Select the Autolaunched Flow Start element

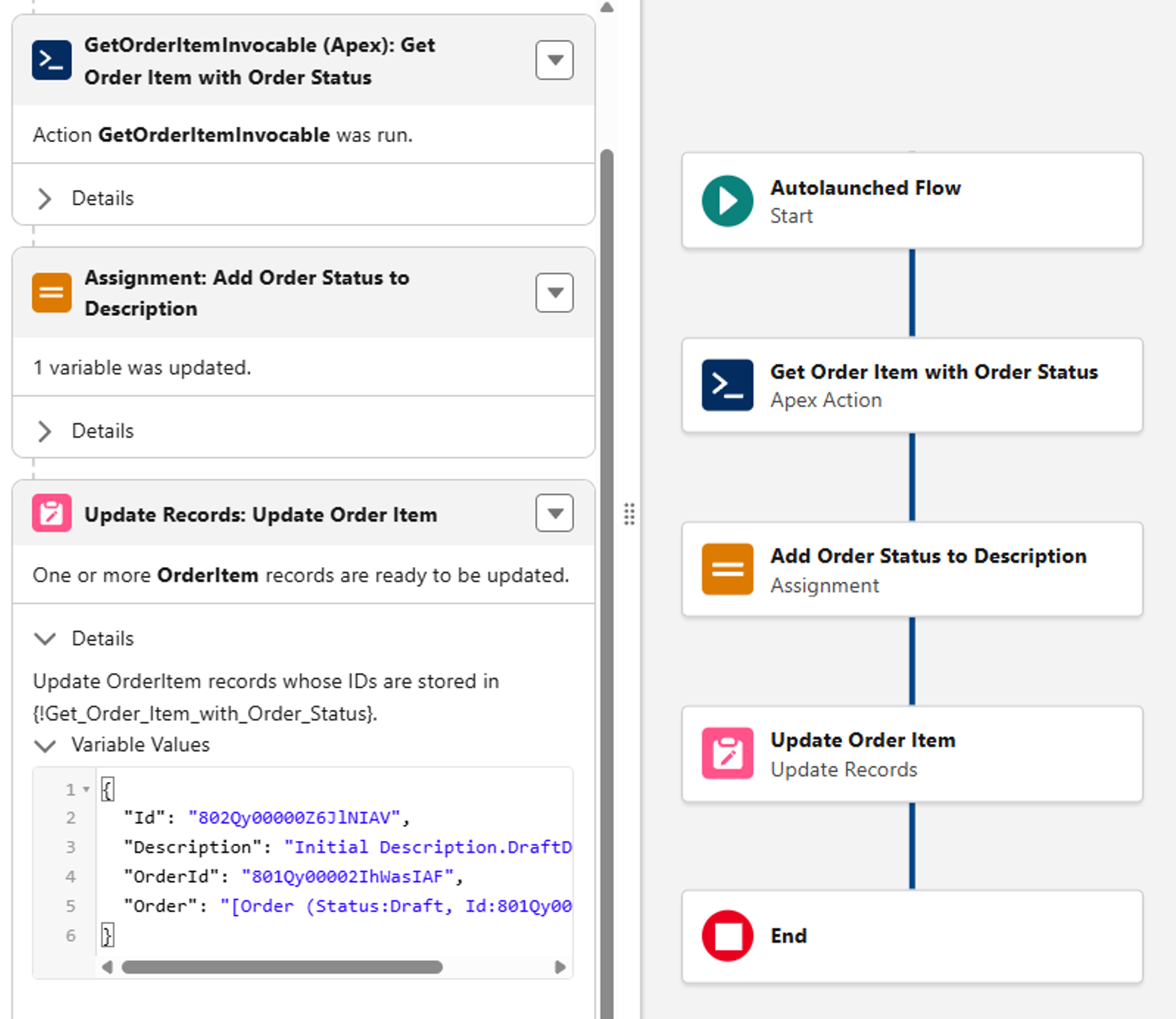[912, 201]
